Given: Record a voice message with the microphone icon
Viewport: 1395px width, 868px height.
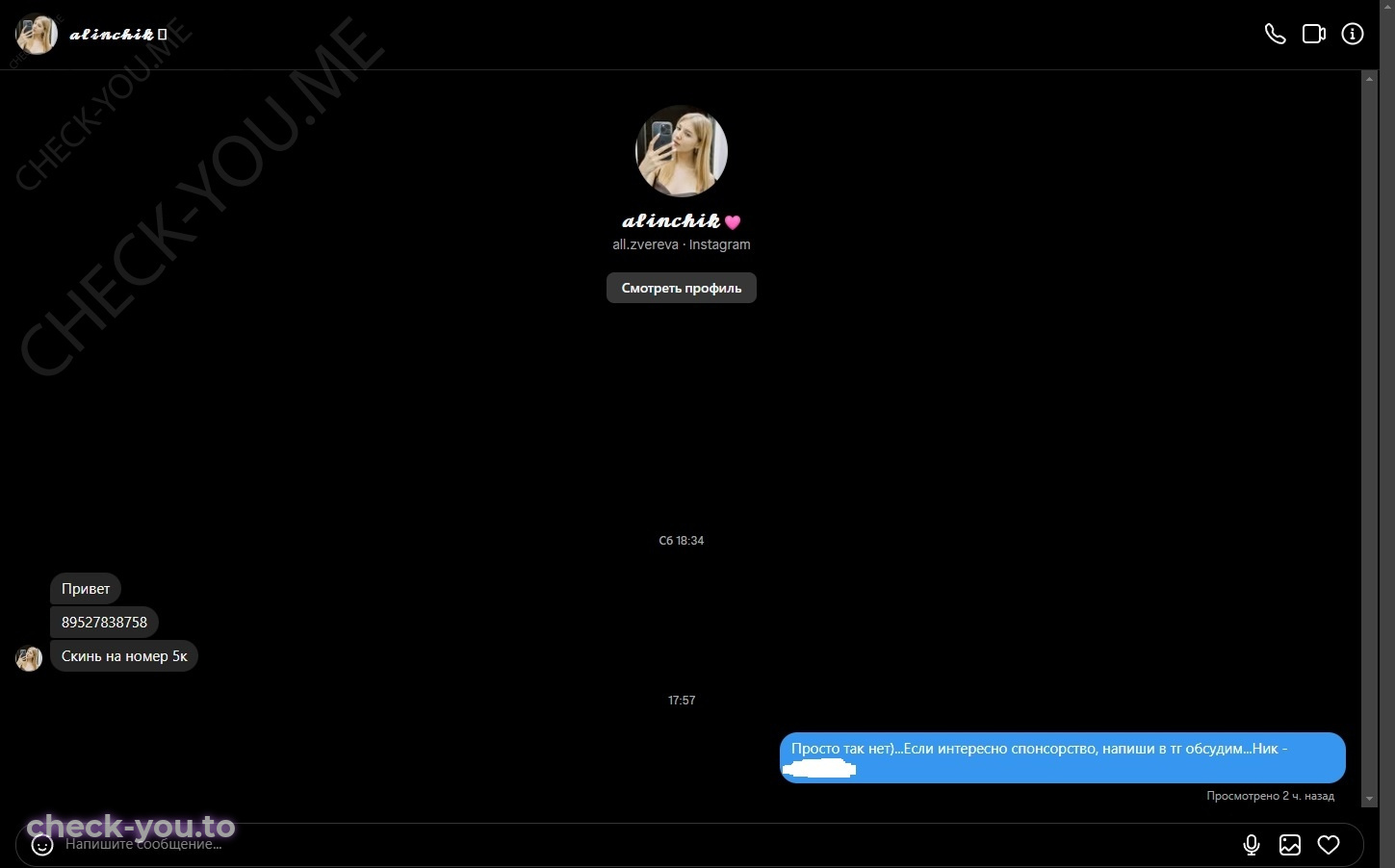Looking at the screenshot, I should click(1252, 845).
